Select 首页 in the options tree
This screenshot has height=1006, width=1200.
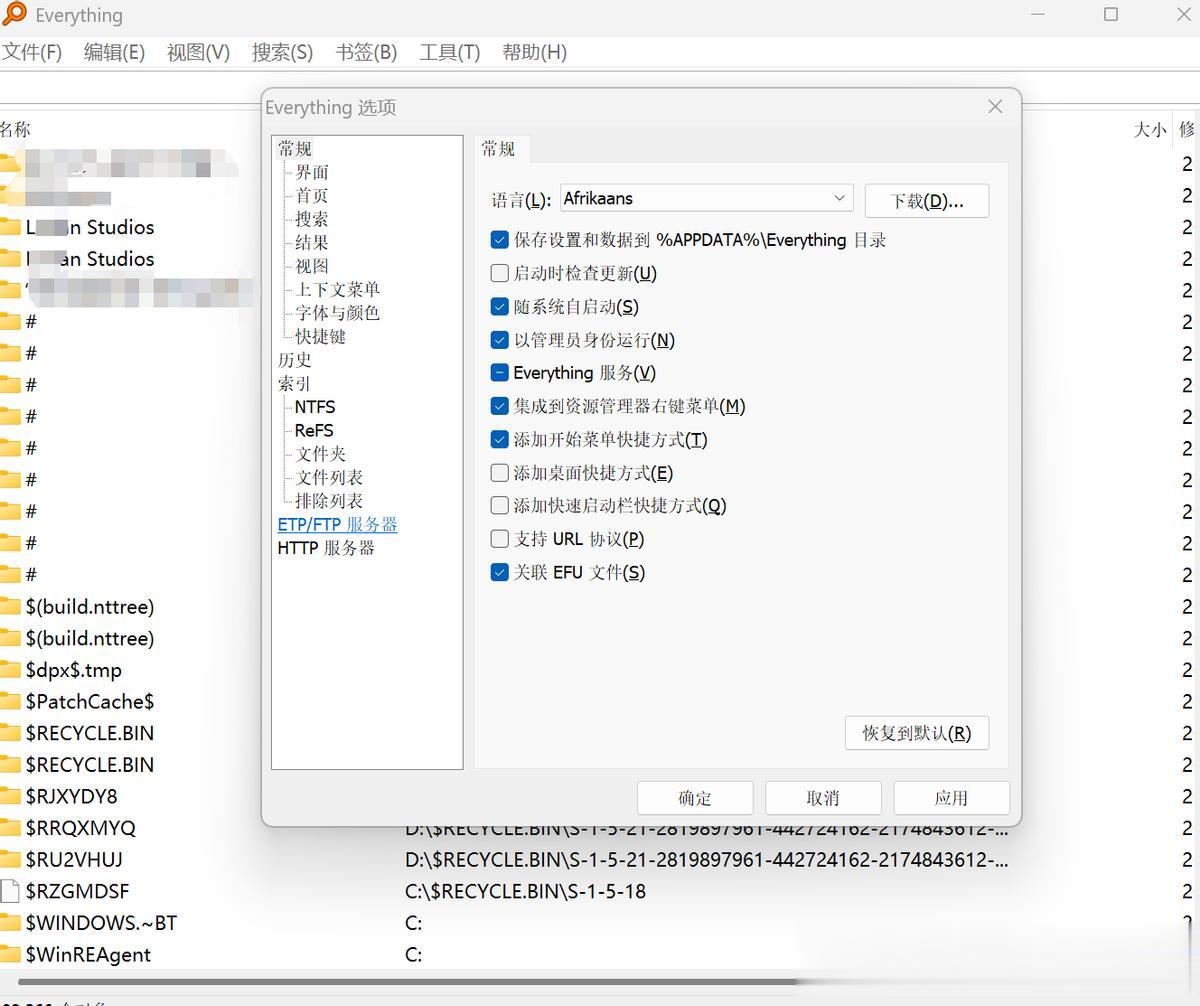tap(312, 196)
